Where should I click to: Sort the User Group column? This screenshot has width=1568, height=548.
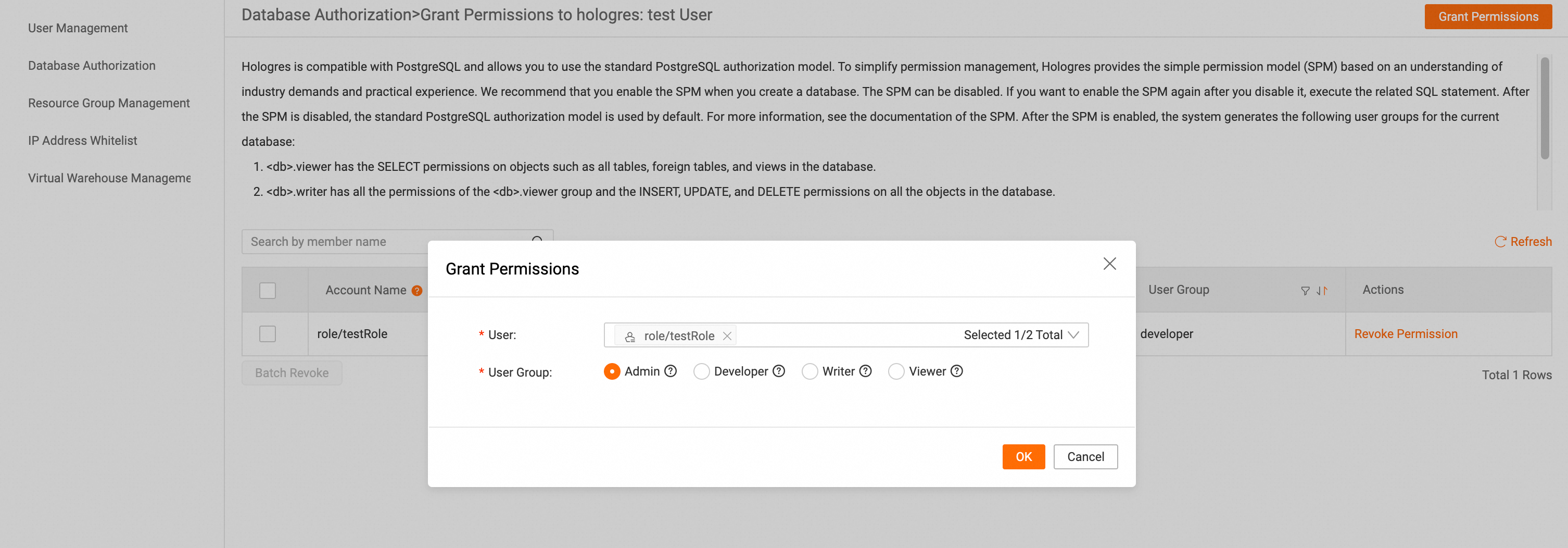1321,291
